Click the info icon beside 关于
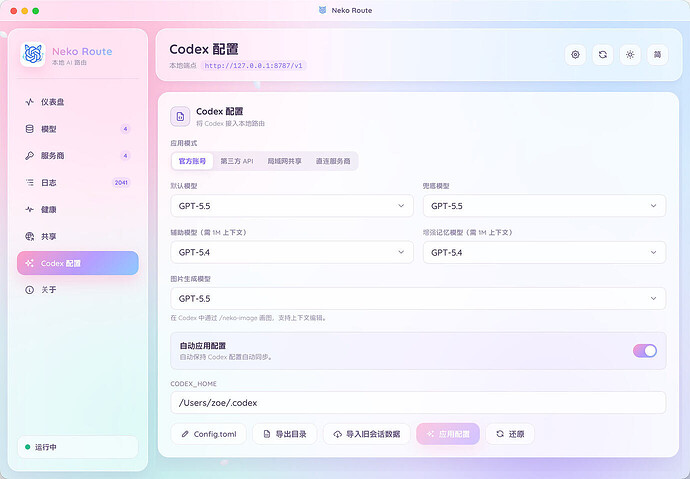Viewport: 690px width, 479px height. click(29, 290)
